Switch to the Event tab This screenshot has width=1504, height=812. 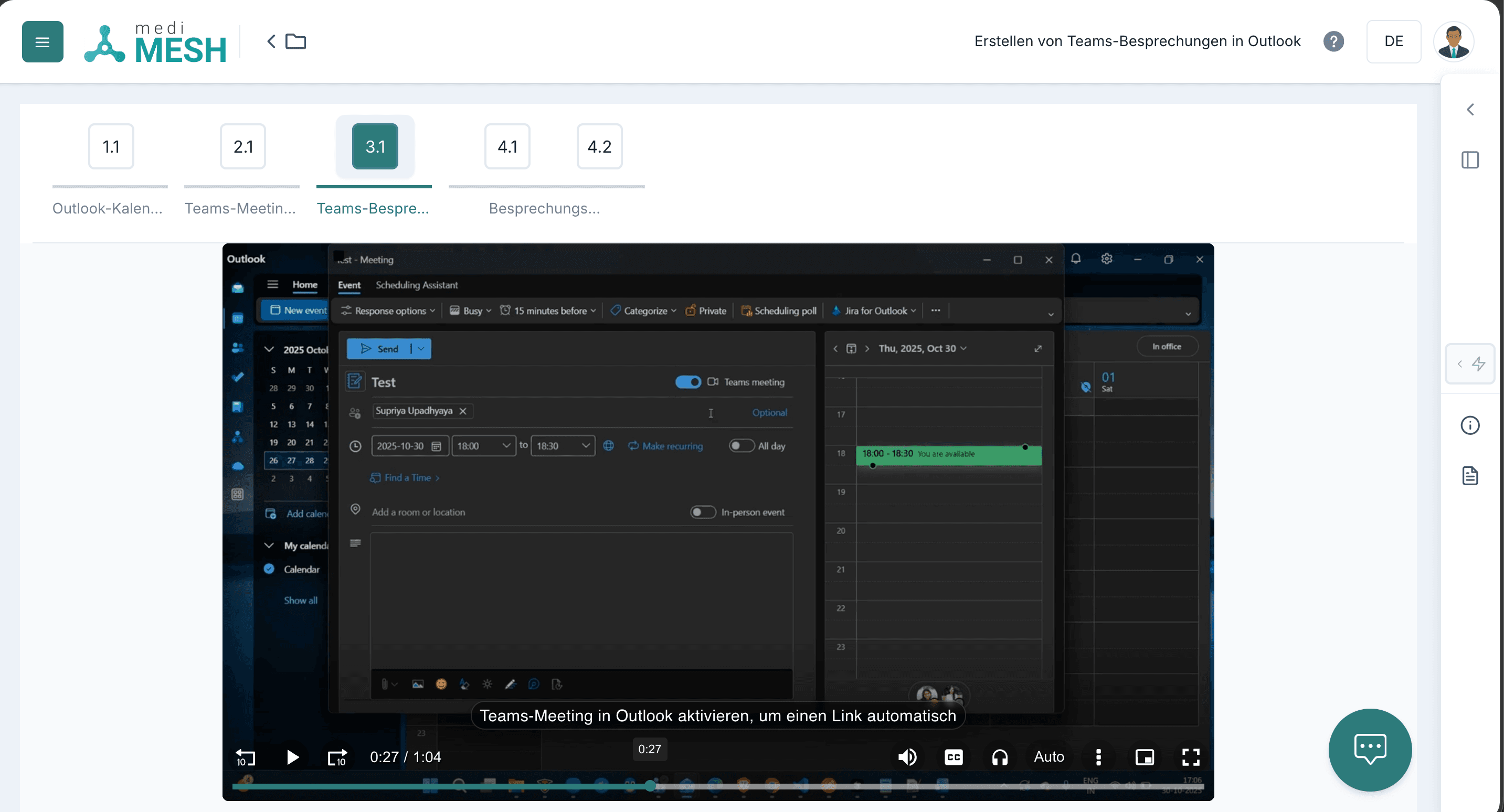(x=349, y=285)
